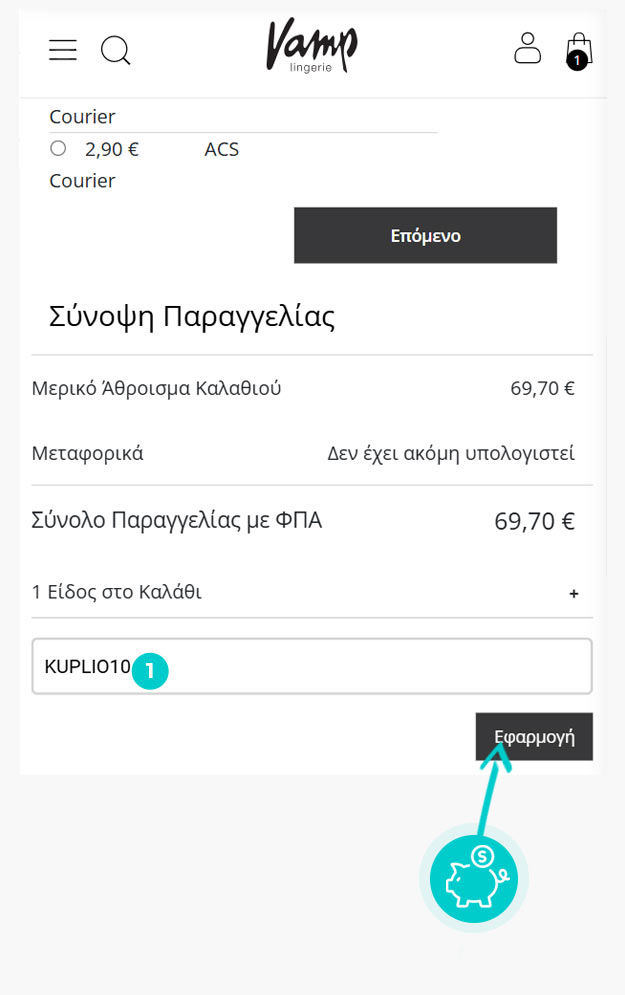
Task: Go to homepage via Vamp lingerie logo
Action: click(x=311, y=48)
